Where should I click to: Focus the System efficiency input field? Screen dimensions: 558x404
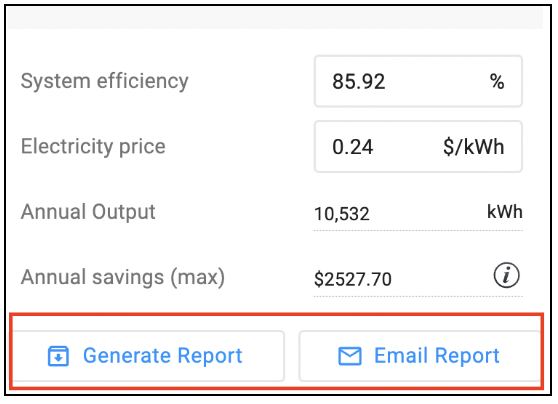click(x=418, y=81)
